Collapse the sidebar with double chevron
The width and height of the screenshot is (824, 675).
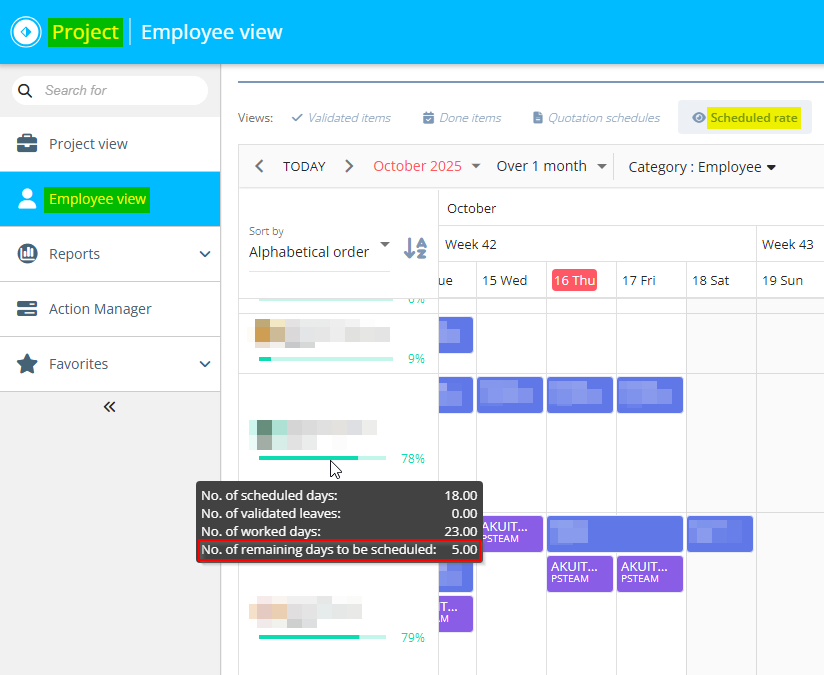coord(110,406)
